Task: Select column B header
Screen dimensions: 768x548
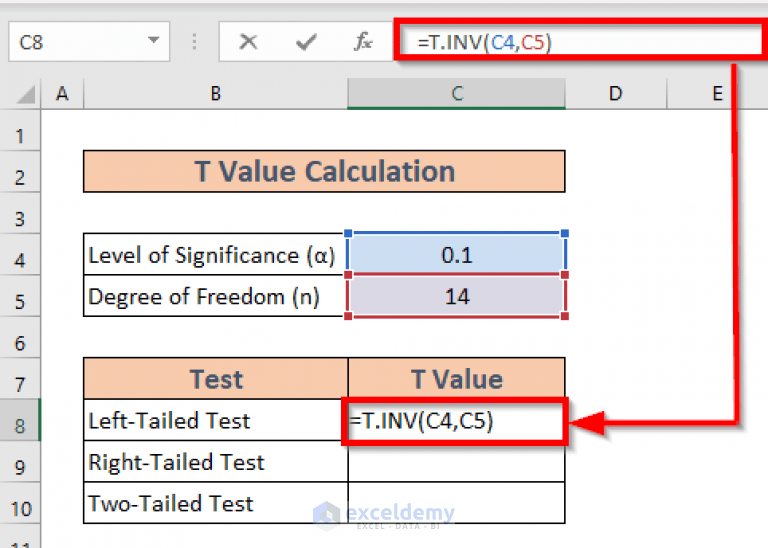Action: pos(216,93)
